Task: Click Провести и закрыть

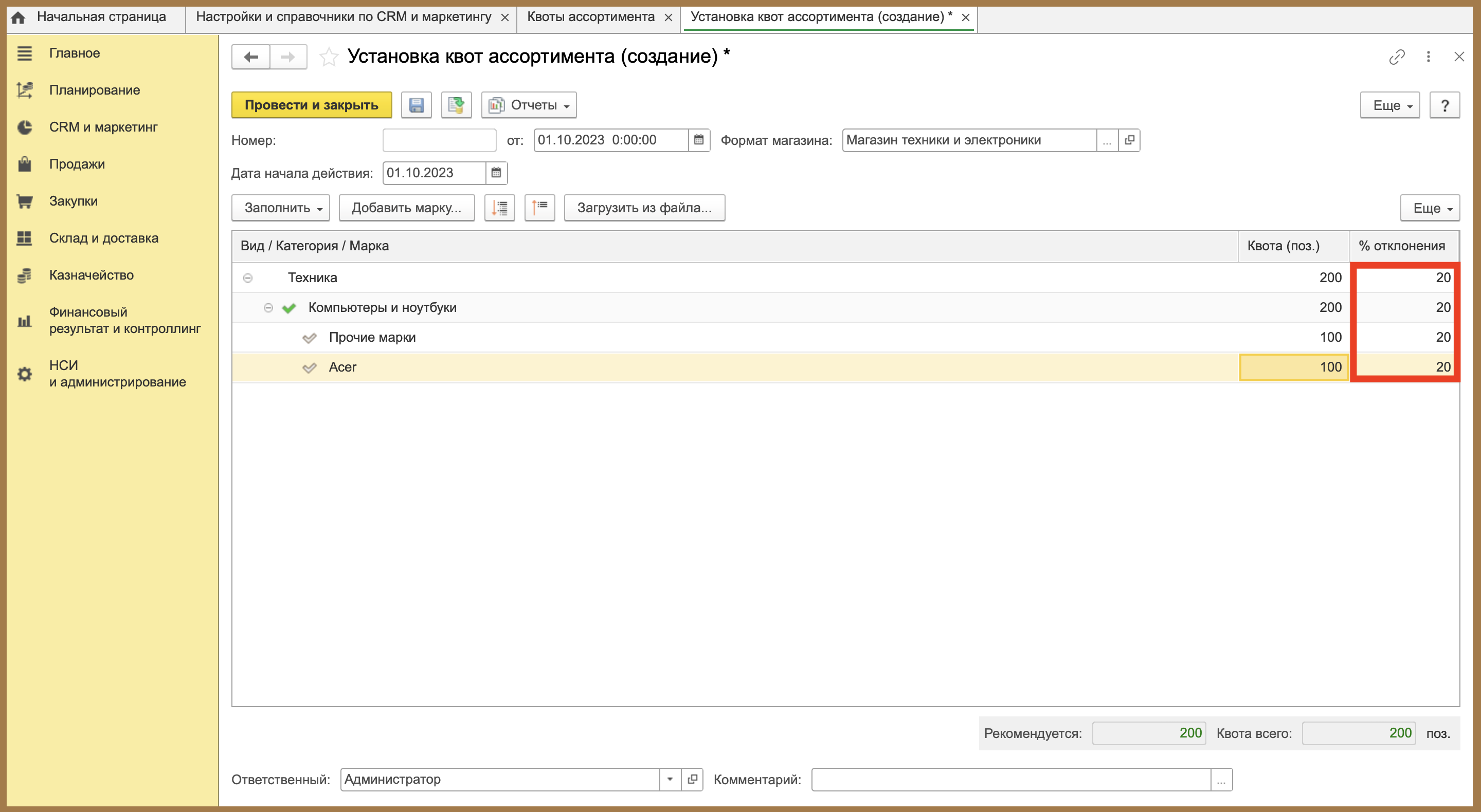Action: click(x=312, y=105)
